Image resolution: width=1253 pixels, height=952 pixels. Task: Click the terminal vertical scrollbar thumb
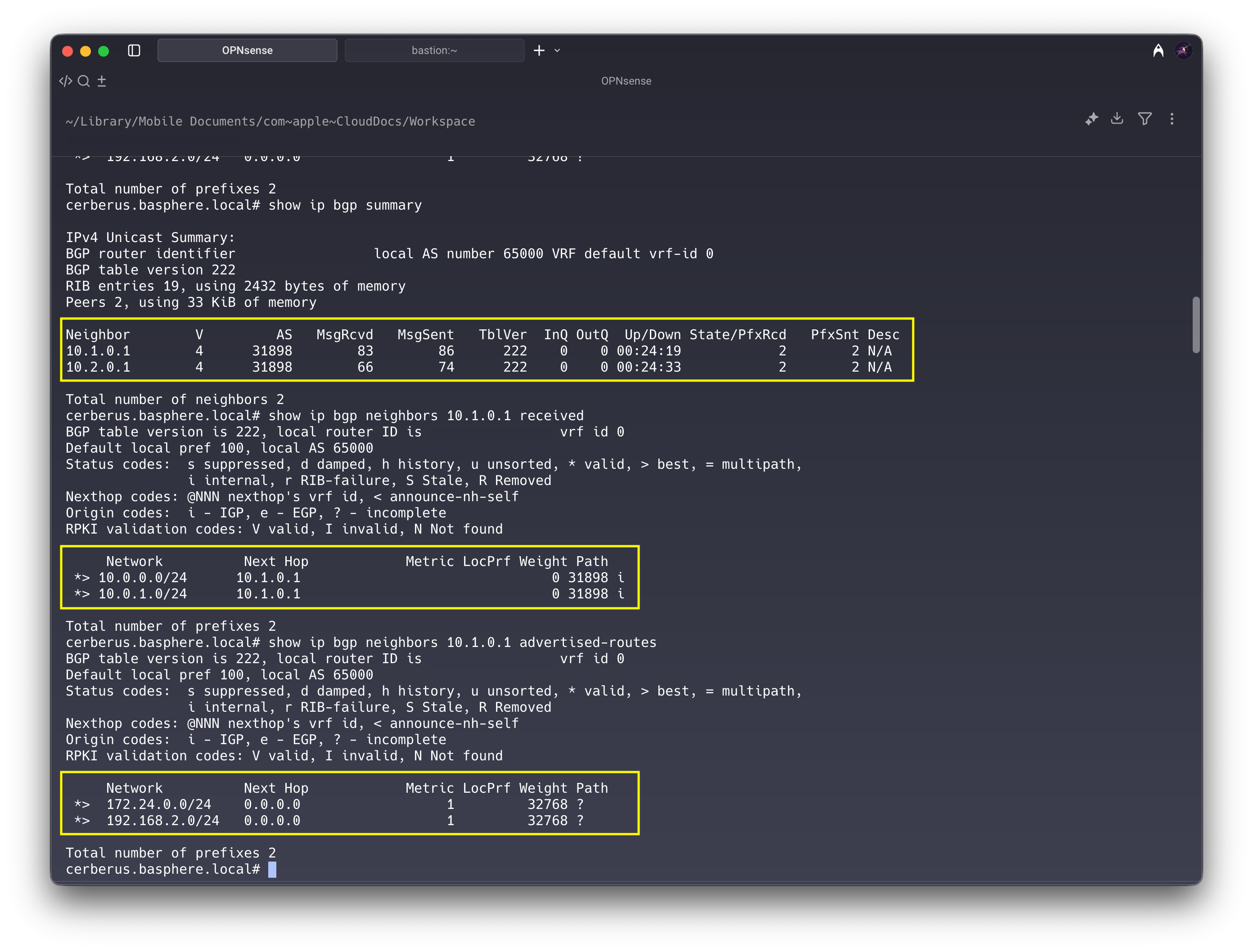[x=1196, y=325]
